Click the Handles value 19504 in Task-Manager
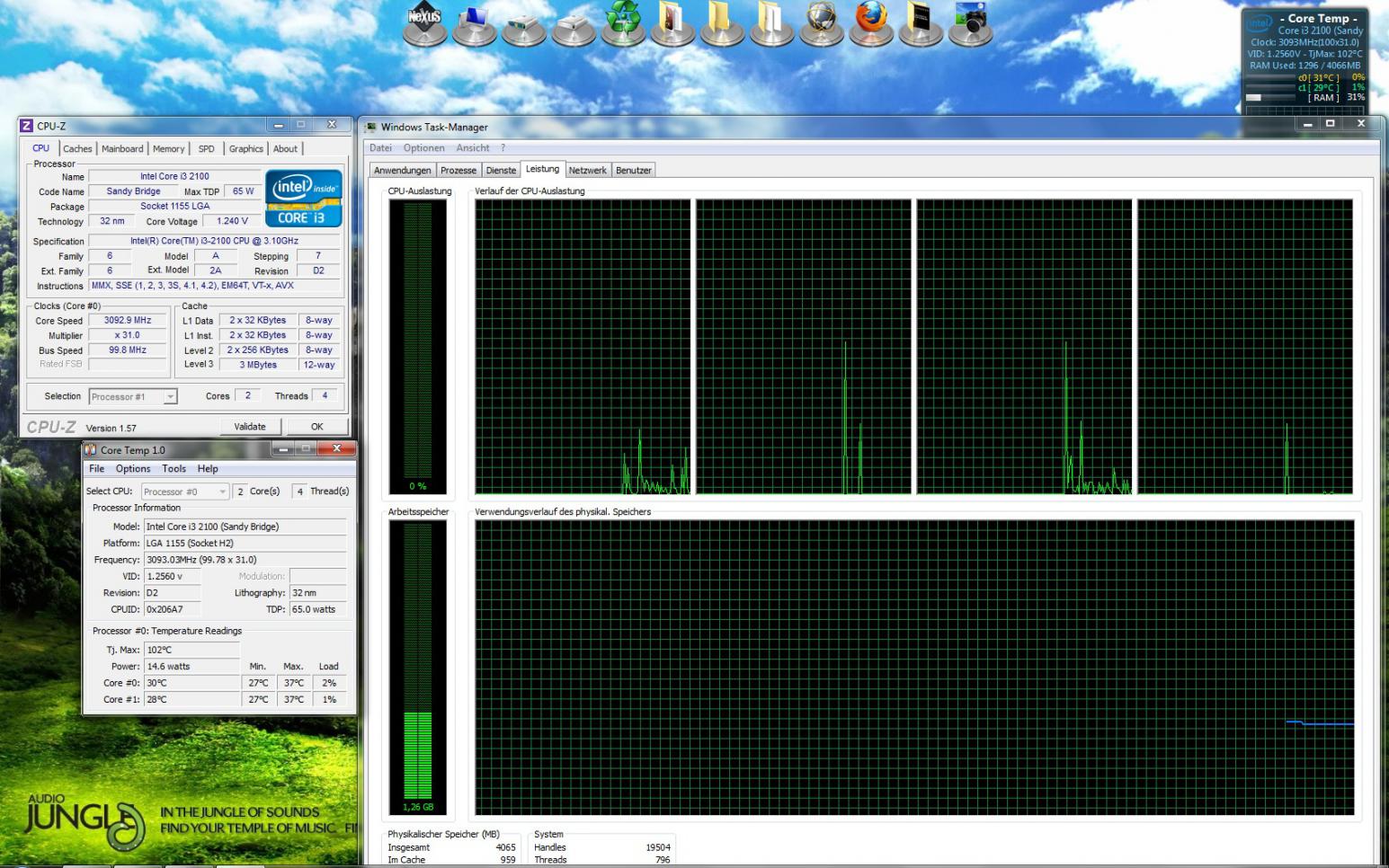The width and height of the screenshot is (1389, 868). (658, 847)
